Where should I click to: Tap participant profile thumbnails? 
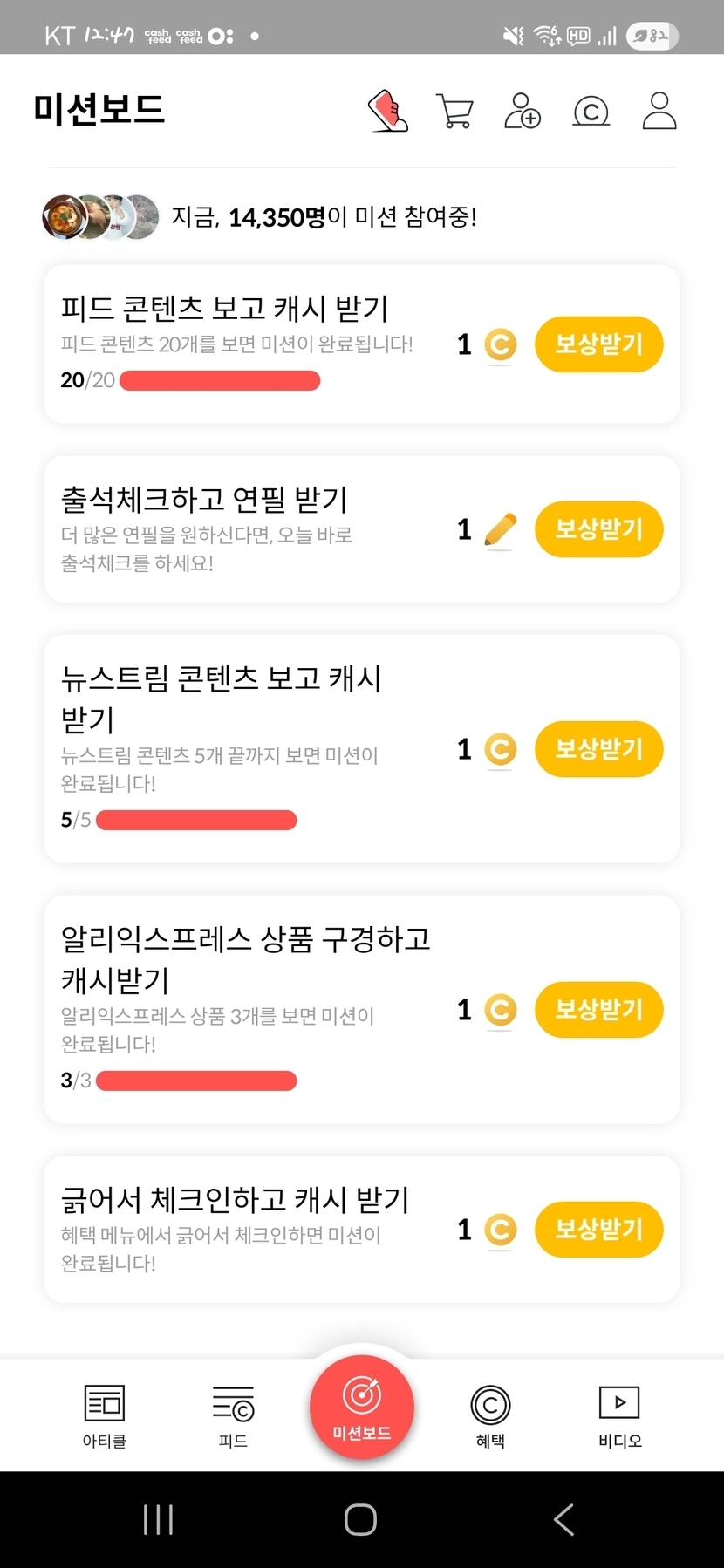(100, 217)
